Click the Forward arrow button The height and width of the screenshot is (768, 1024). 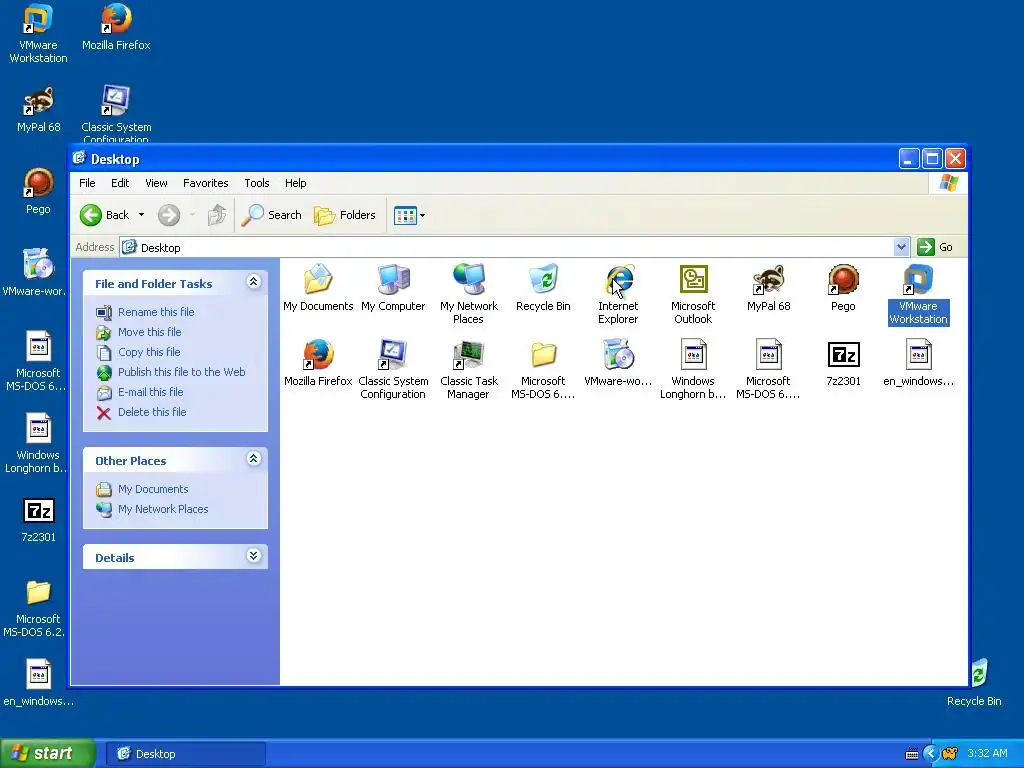tap(168, 215)
